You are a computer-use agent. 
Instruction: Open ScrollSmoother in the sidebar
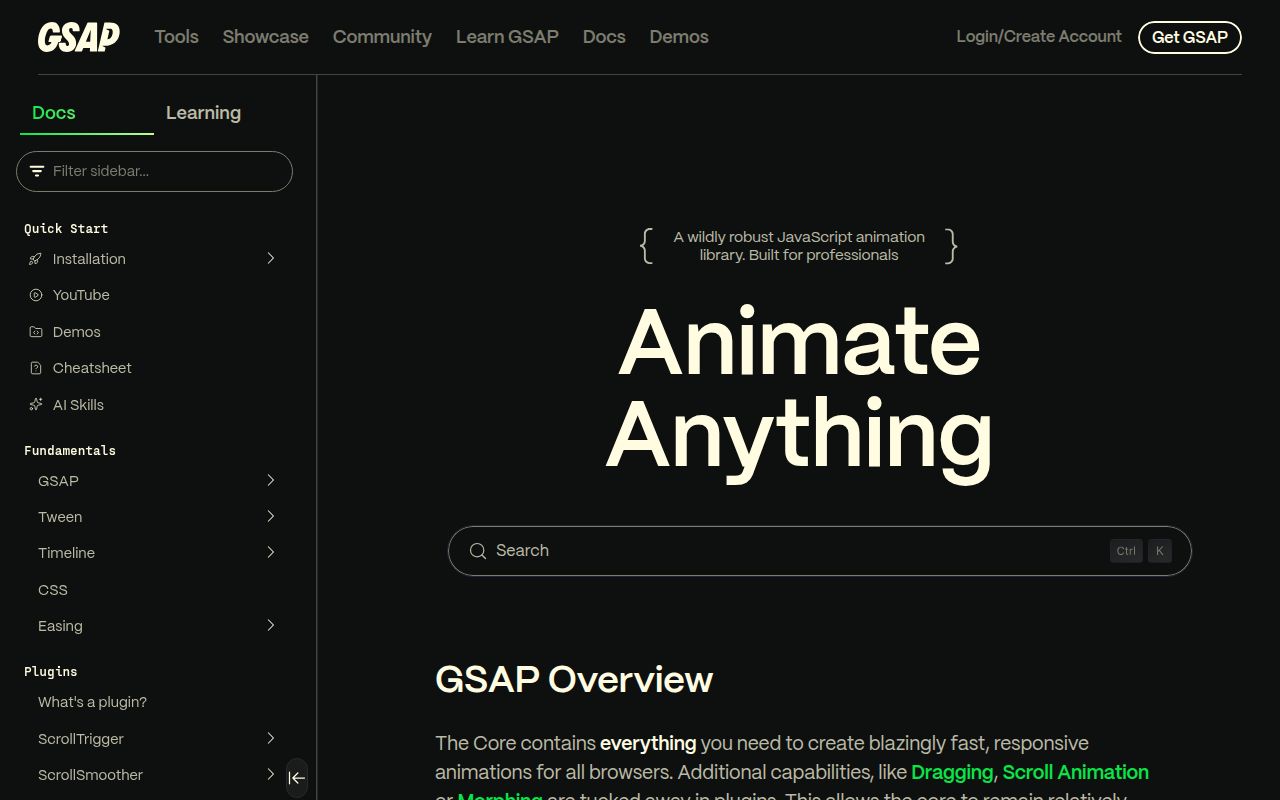90,775
